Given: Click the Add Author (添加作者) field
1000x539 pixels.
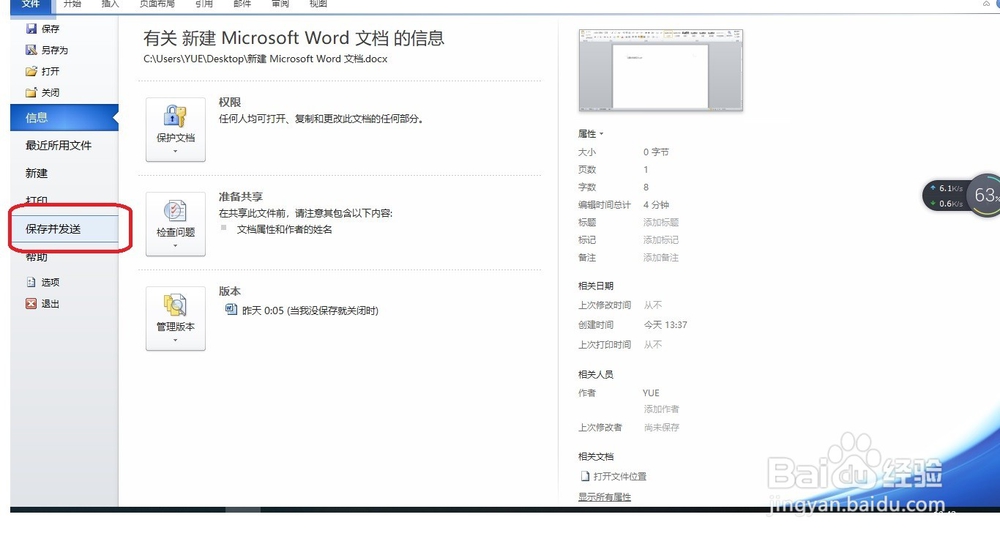Looking at the screenshot, I should 661,409.
